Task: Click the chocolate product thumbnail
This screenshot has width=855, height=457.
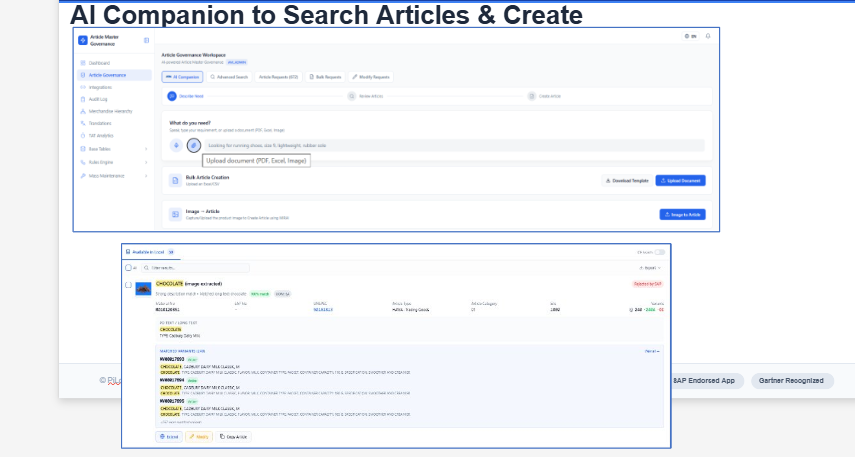Action: point(143,288)
